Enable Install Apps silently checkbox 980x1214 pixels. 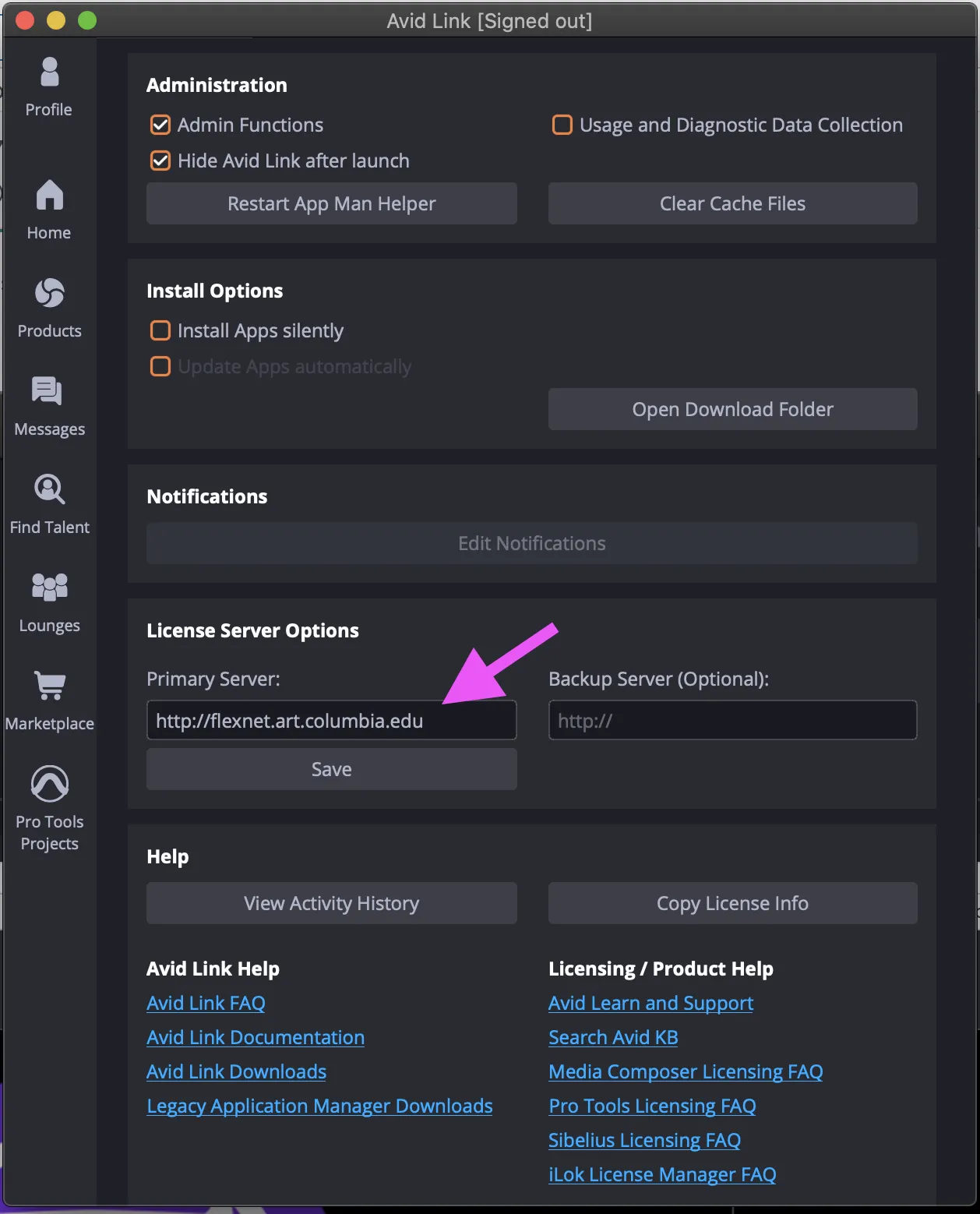click(x=160, y=330)
